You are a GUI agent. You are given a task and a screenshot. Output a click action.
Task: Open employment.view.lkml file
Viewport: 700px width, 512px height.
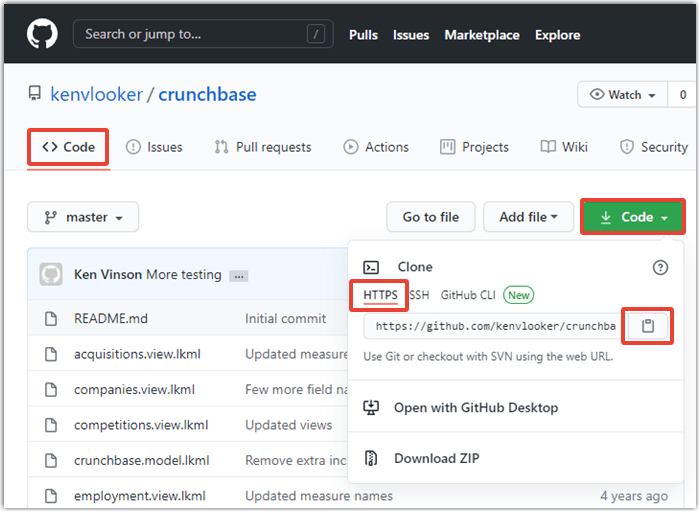click(x=140, y=496)
